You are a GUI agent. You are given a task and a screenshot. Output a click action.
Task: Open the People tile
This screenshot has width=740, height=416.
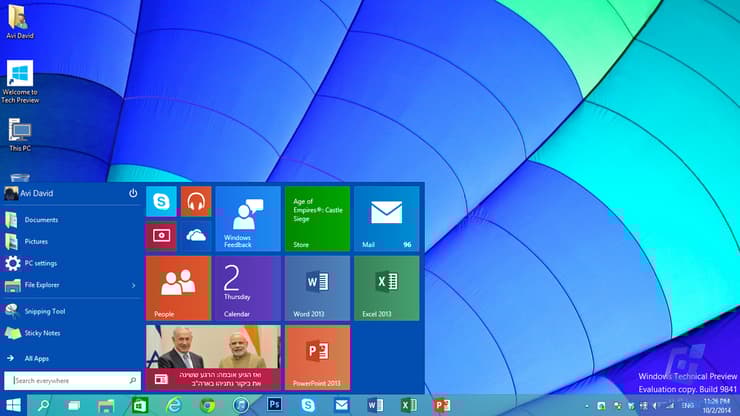click(x=178, y=288)
